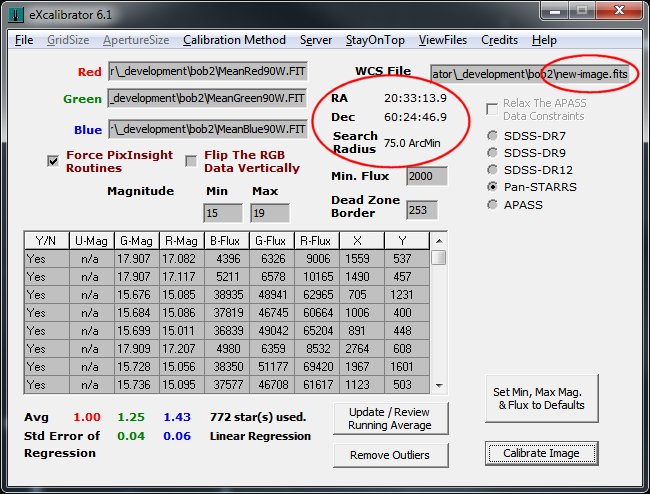Click Y cell 1601
This screenshot has height=494, width=650.
tap(407, 367)
